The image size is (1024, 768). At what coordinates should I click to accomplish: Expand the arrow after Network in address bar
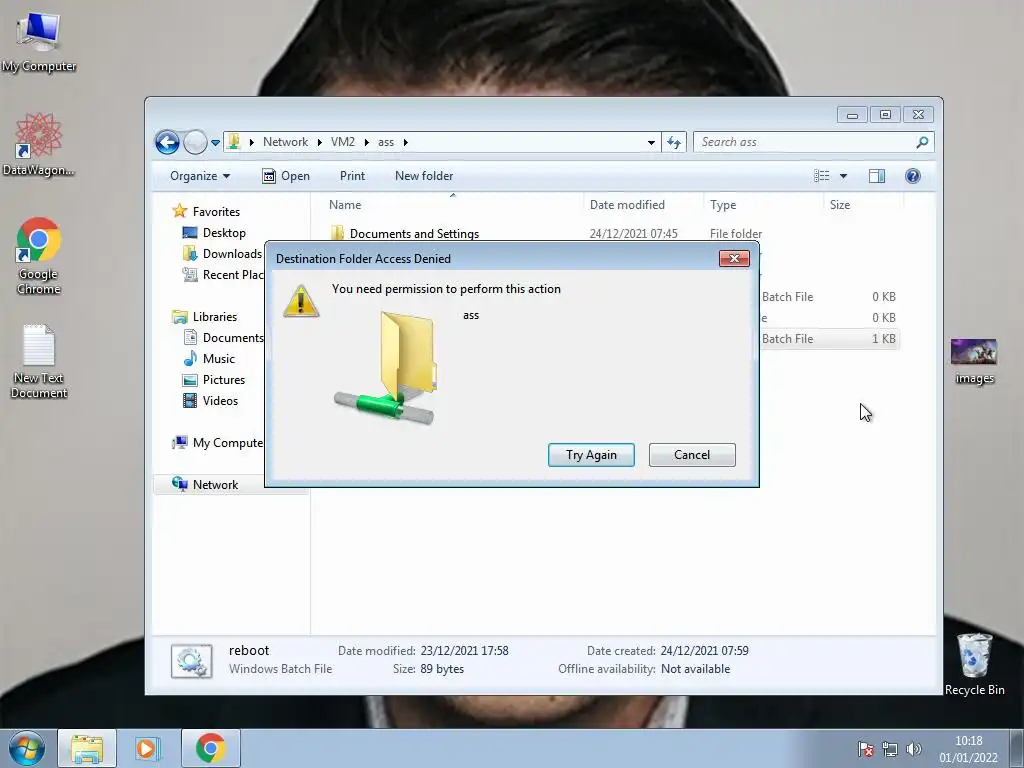click(x=319, y=142)
